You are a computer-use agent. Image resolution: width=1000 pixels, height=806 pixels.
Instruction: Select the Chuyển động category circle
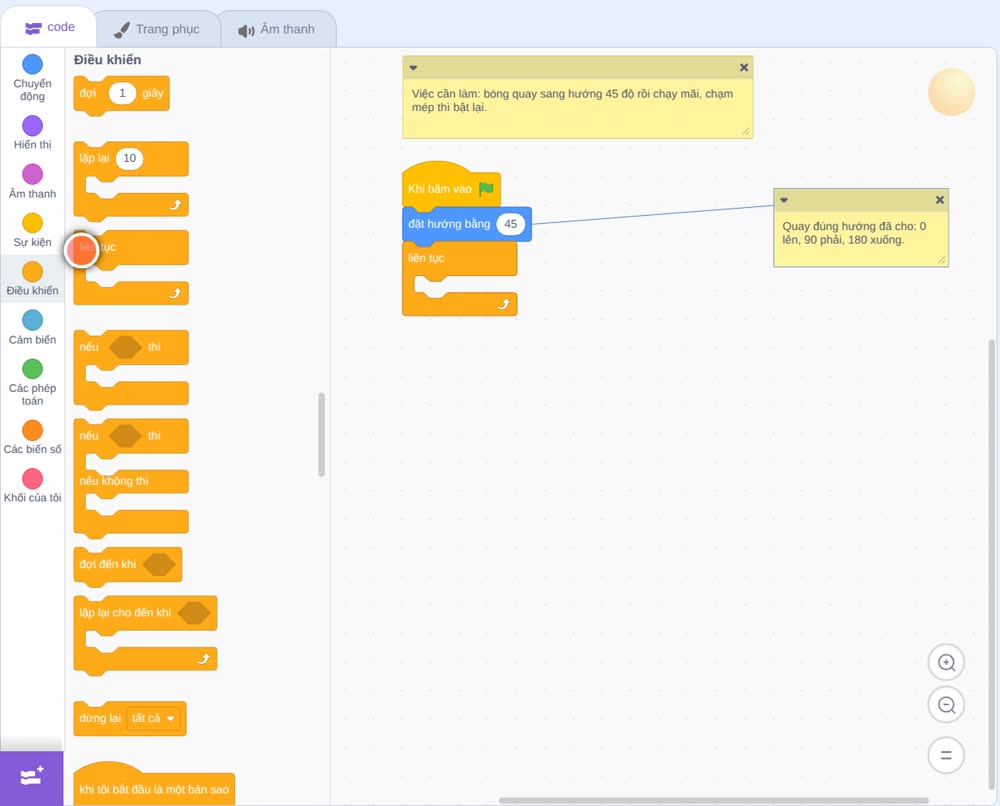(33, 64)
